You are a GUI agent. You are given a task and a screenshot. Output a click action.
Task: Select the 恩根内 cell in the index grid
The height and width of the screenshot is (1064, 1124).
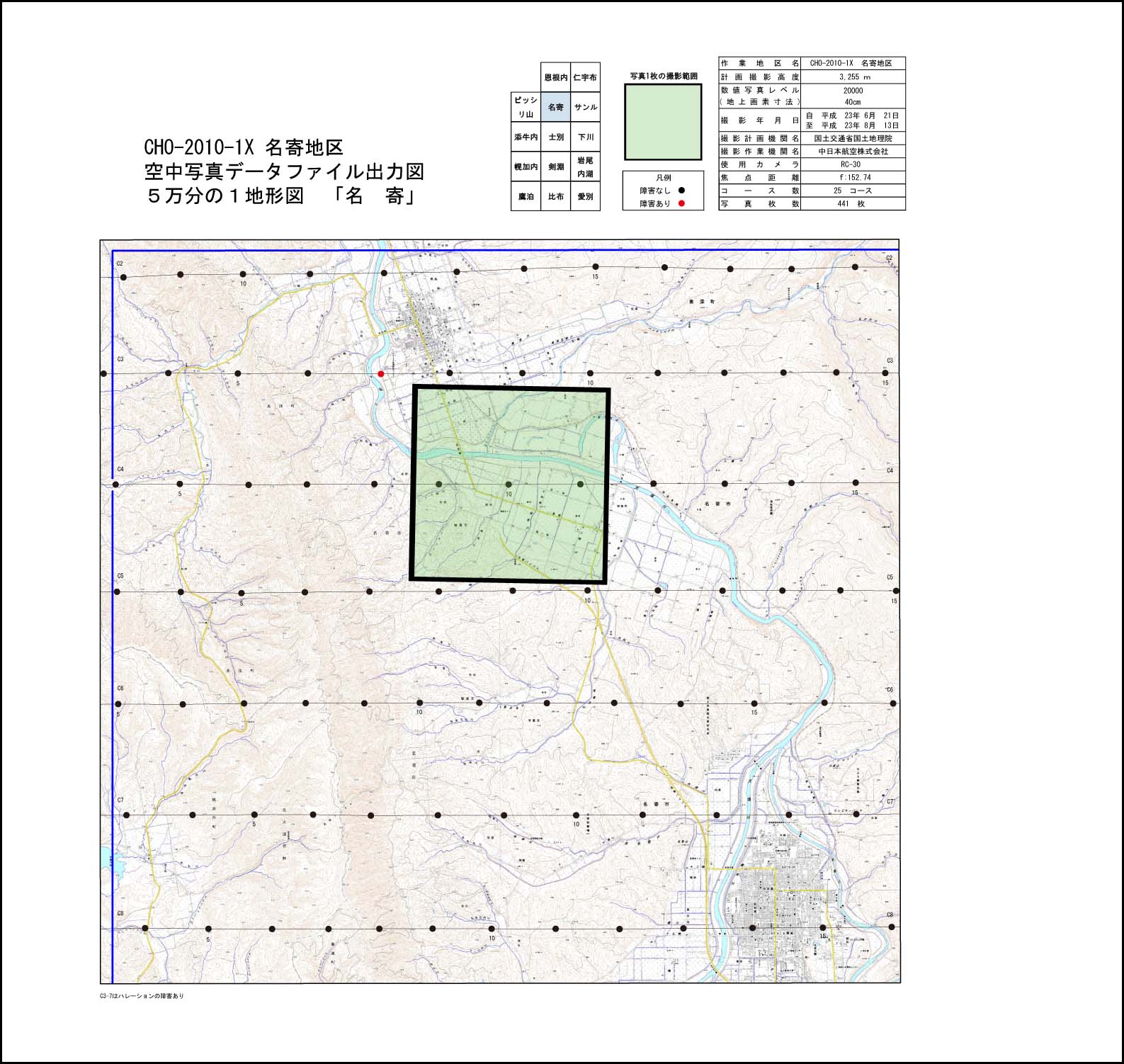(x=555, y=77)
